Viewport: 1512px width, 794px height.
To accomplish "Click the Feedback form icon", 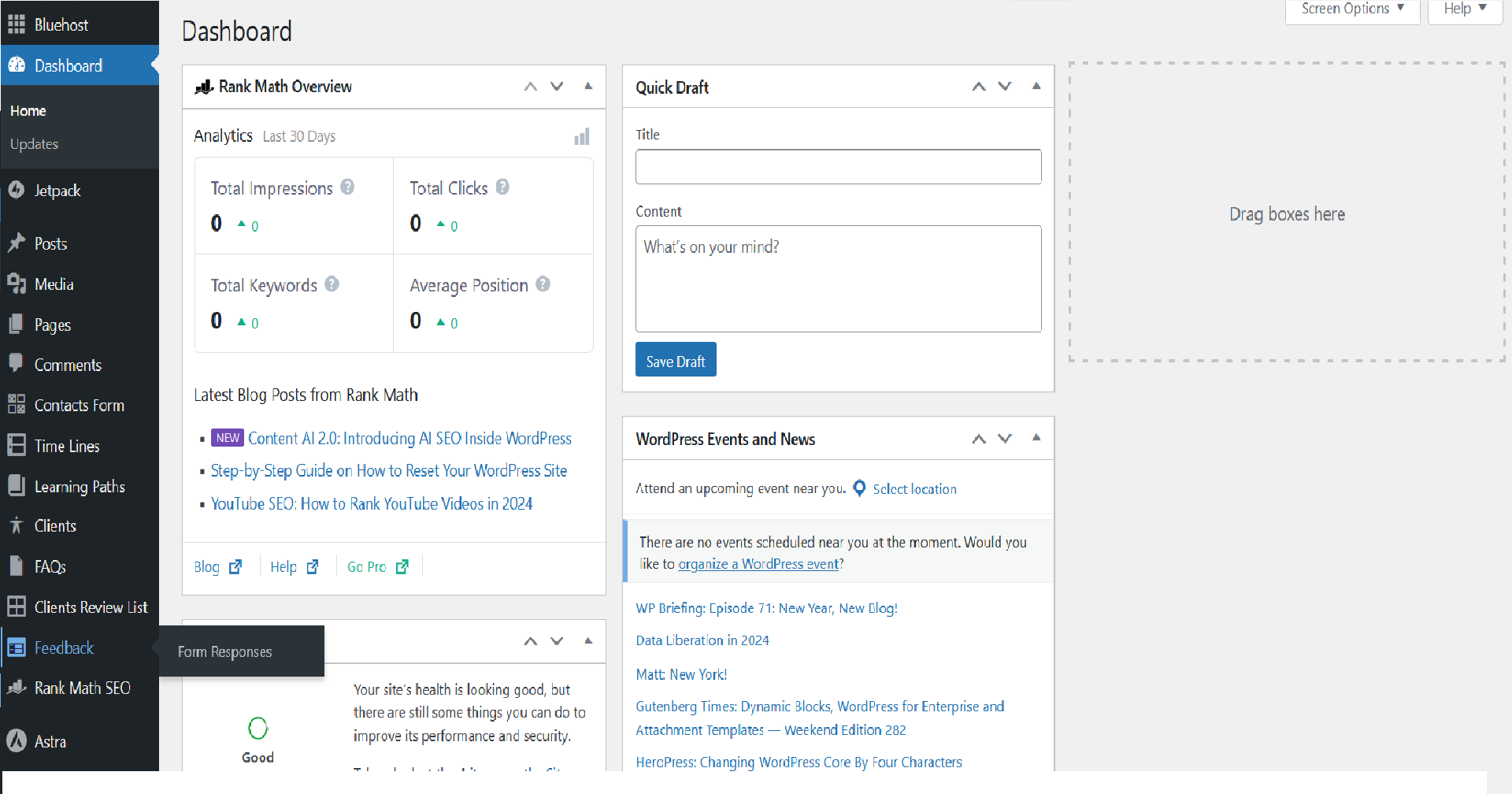I will pos(17,647).
